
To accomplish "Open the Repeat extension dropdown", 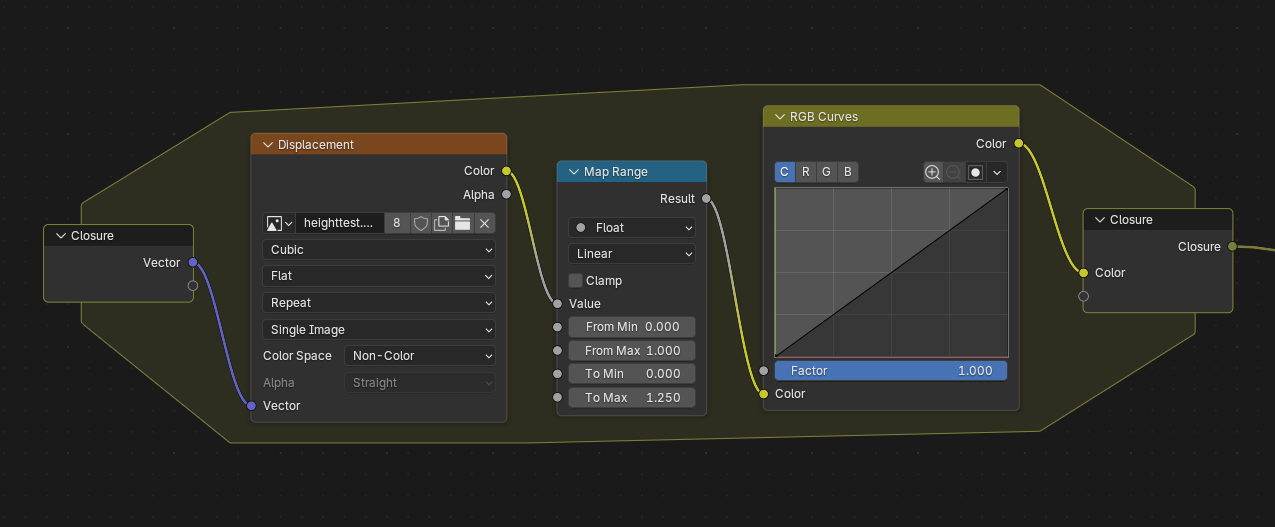I will [379, 303].
